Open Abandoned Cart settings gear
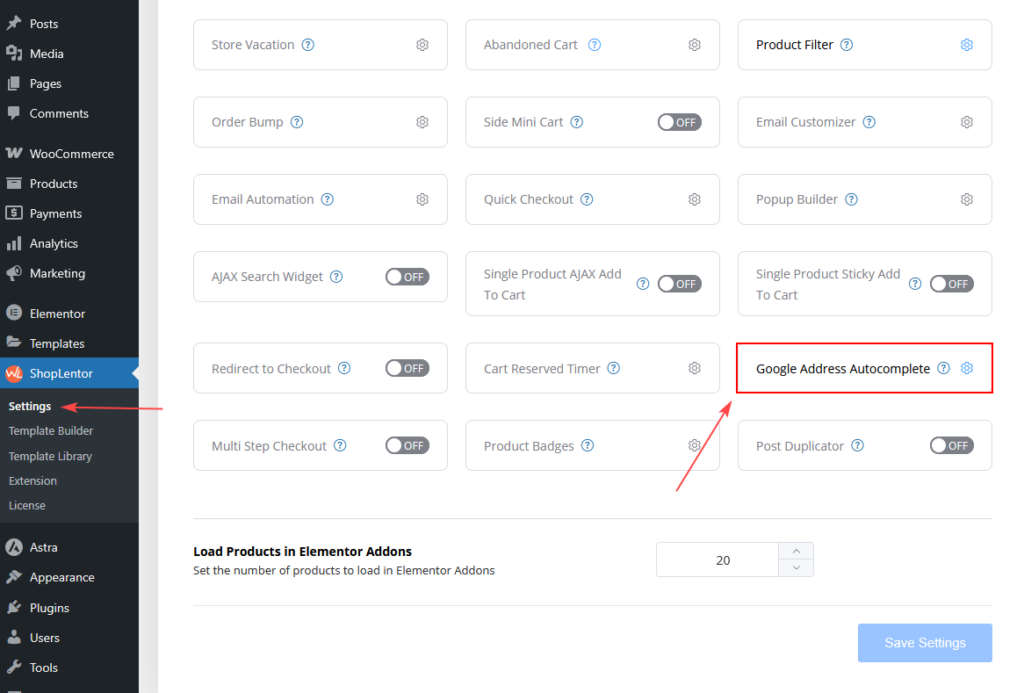Image resolution: width=1024 pixels, height=693 pixels. coord(695,45)
